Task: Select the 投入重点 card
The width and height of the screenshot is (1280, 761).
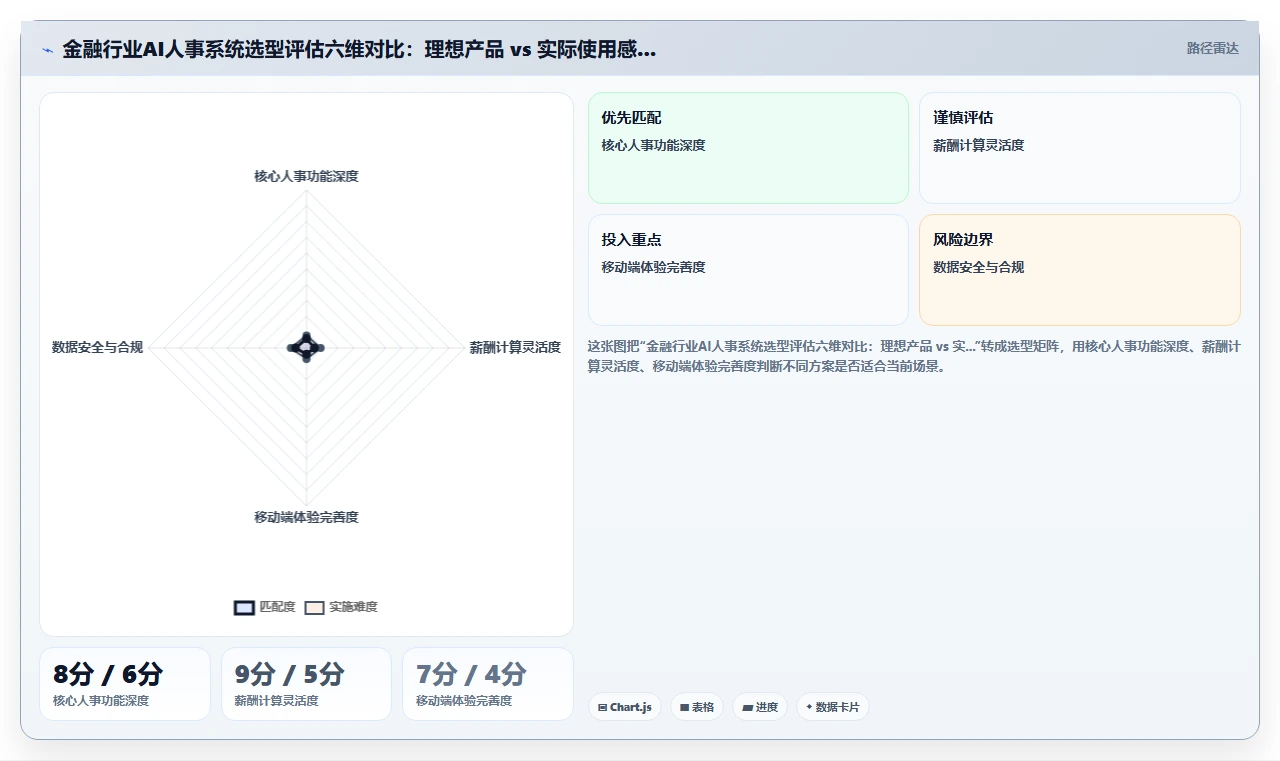Action: (748, 270)
